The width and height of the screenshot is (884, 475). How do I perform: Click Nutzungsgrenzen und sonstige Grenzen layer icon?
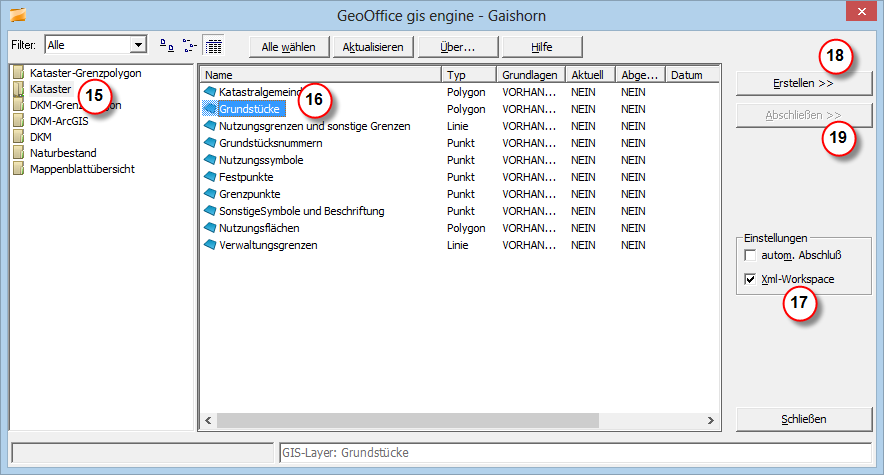click(x=210, y=125)
